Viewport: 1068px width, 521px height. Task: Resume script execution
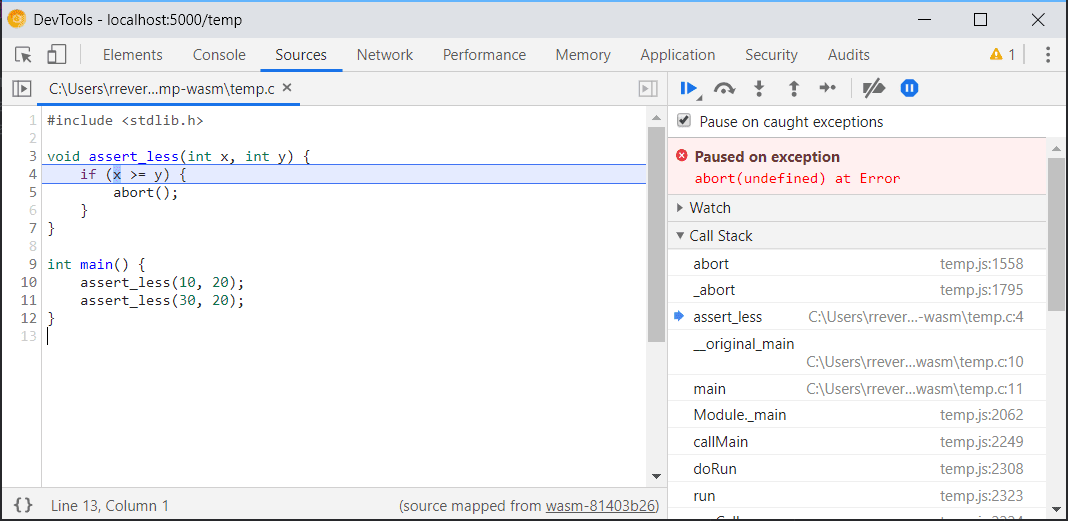[x=689, y=89]
